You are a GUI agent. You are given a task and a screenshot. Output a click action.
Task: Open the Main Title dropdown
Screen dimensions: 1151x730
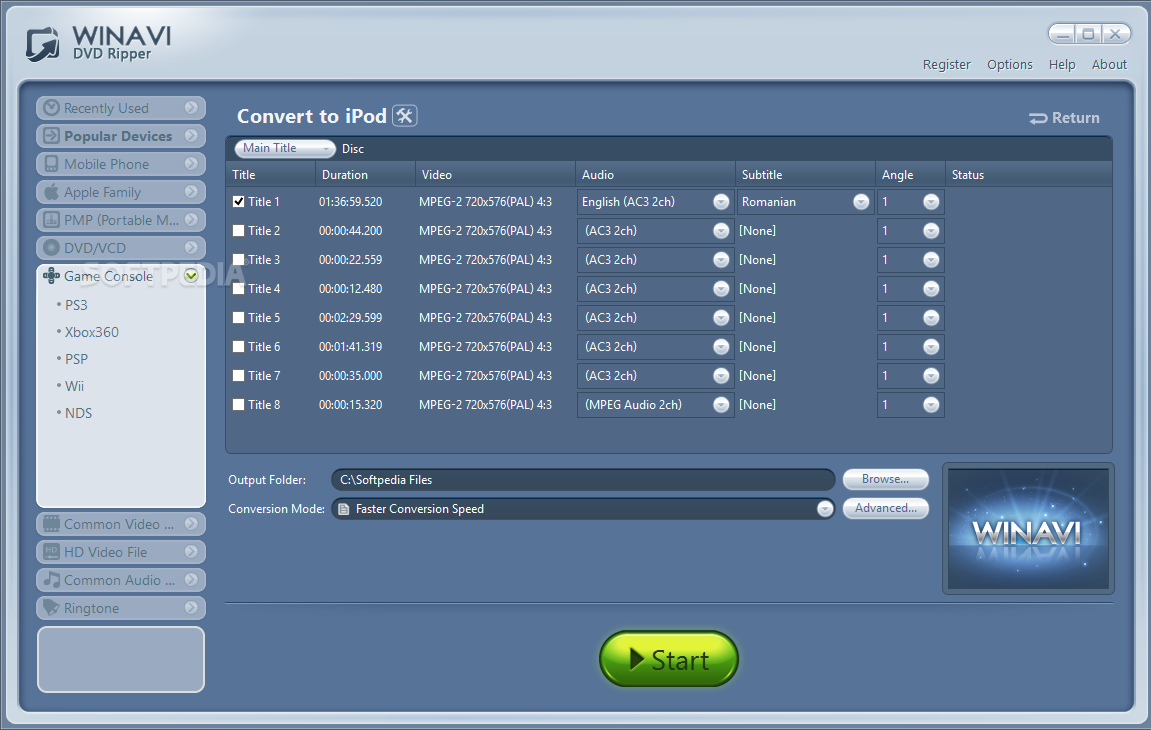[x=285, y=148]
